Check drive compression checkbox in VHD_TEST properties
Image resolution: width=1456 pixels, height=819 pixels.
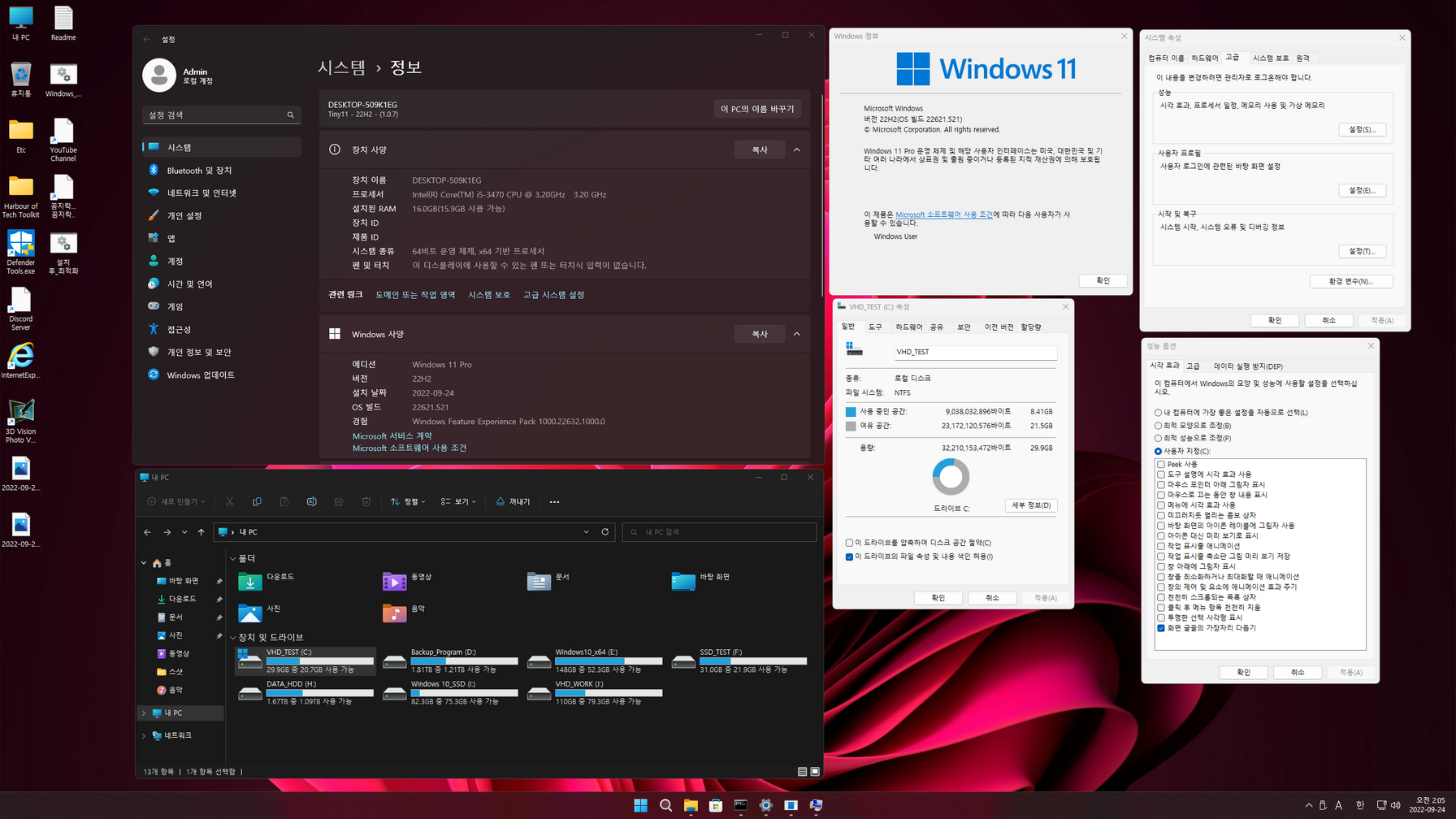click(849, 543)
